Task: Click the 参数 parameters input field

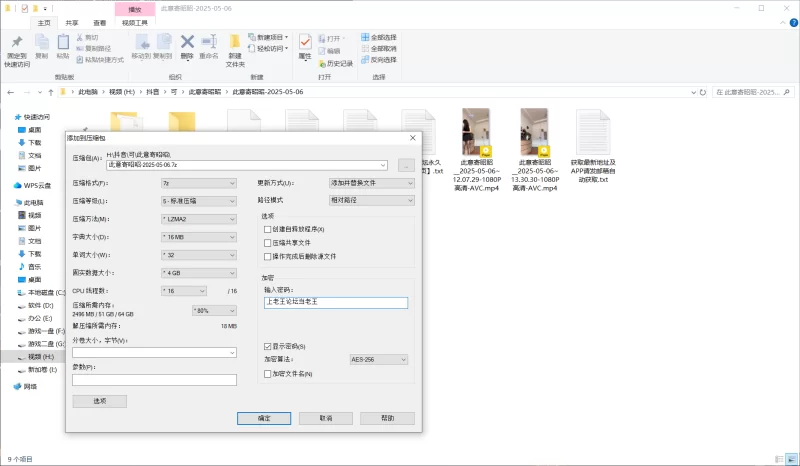Action: click(x=155, y=380)
